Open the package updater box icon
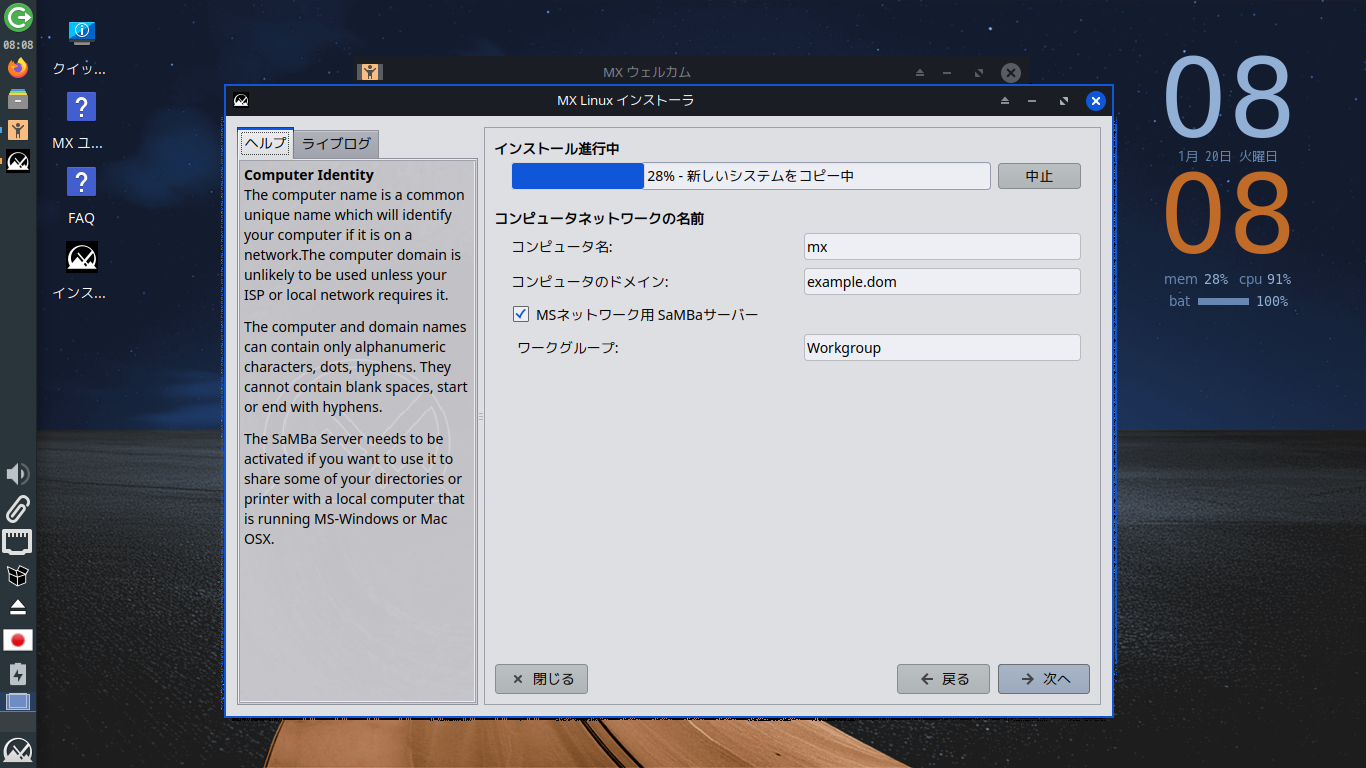Viewport: 1366px width, 768px height. click(x=18, y=575)
